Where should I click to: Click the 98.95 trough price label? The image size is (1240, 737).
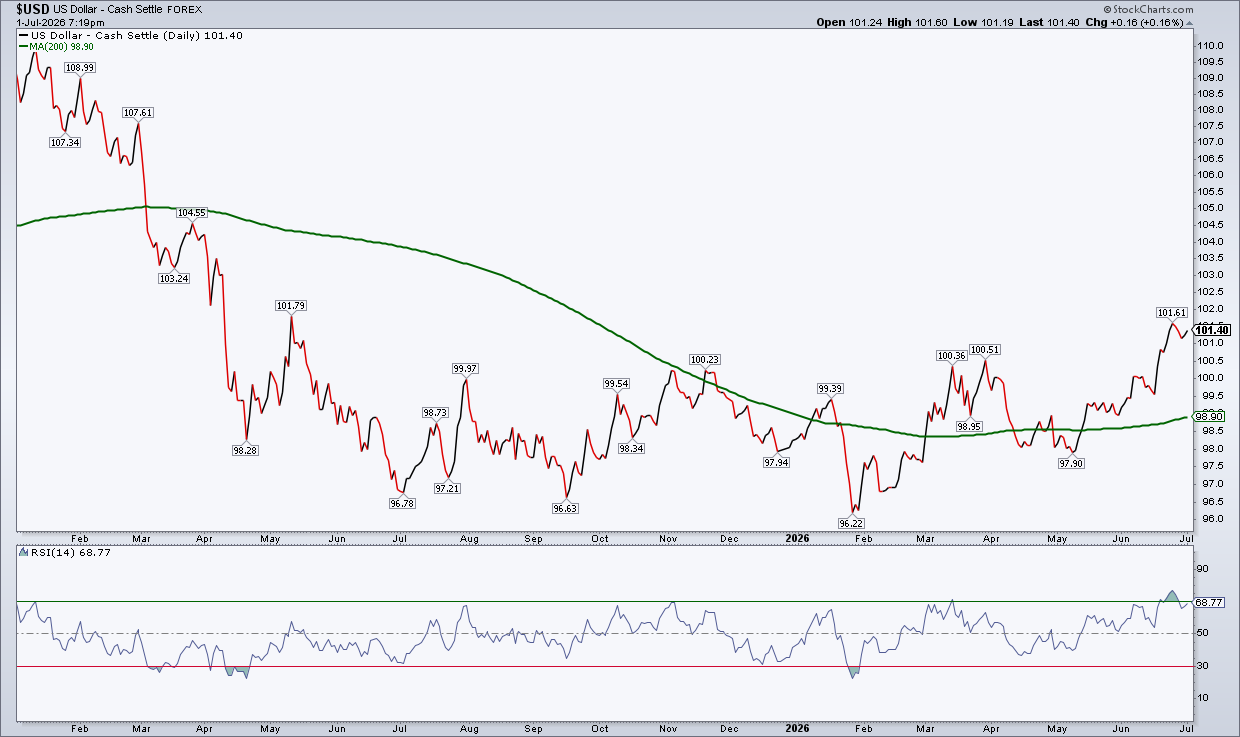969,427
